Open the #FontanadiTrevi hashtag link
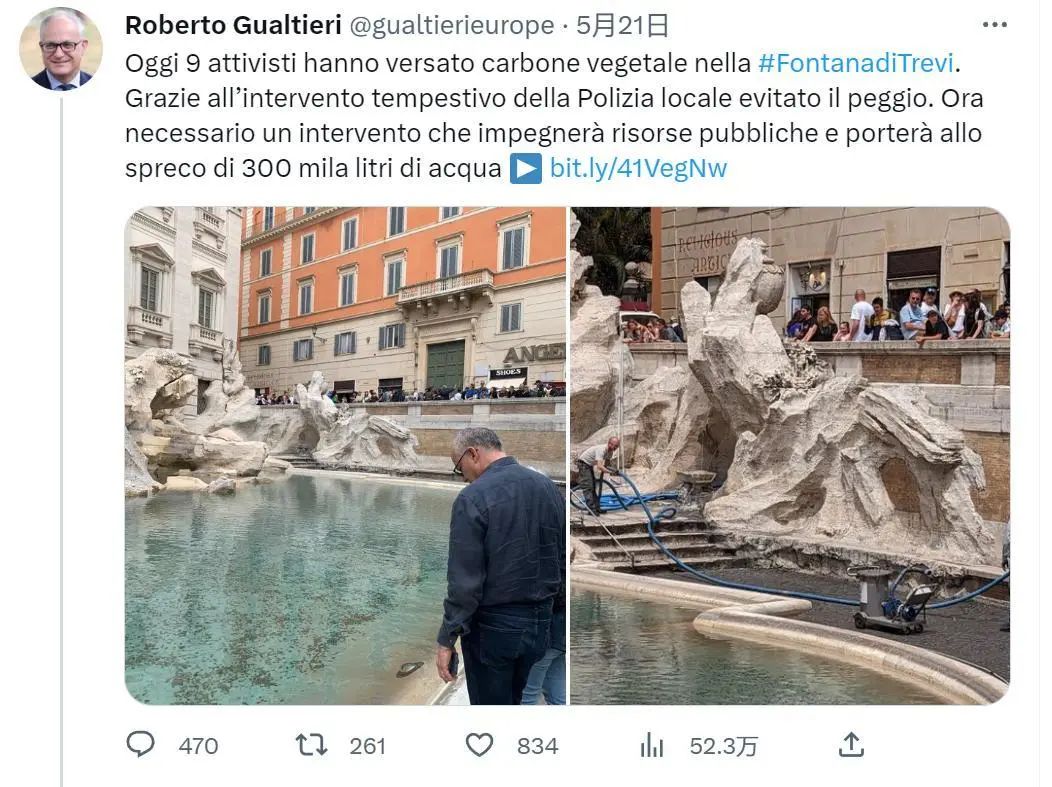Viewport: 1052px width, 787px height. pos(856,62)
